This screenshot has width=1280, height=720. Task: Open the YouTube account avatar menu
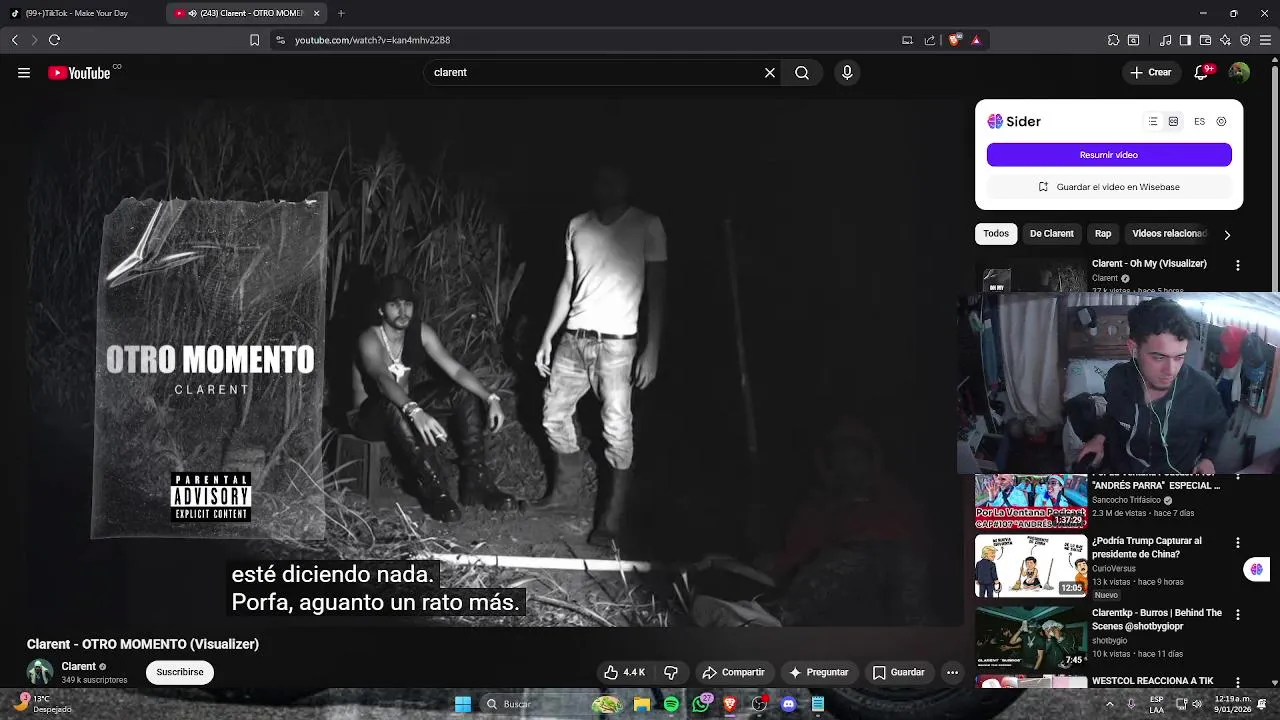tap(1239, 72)
